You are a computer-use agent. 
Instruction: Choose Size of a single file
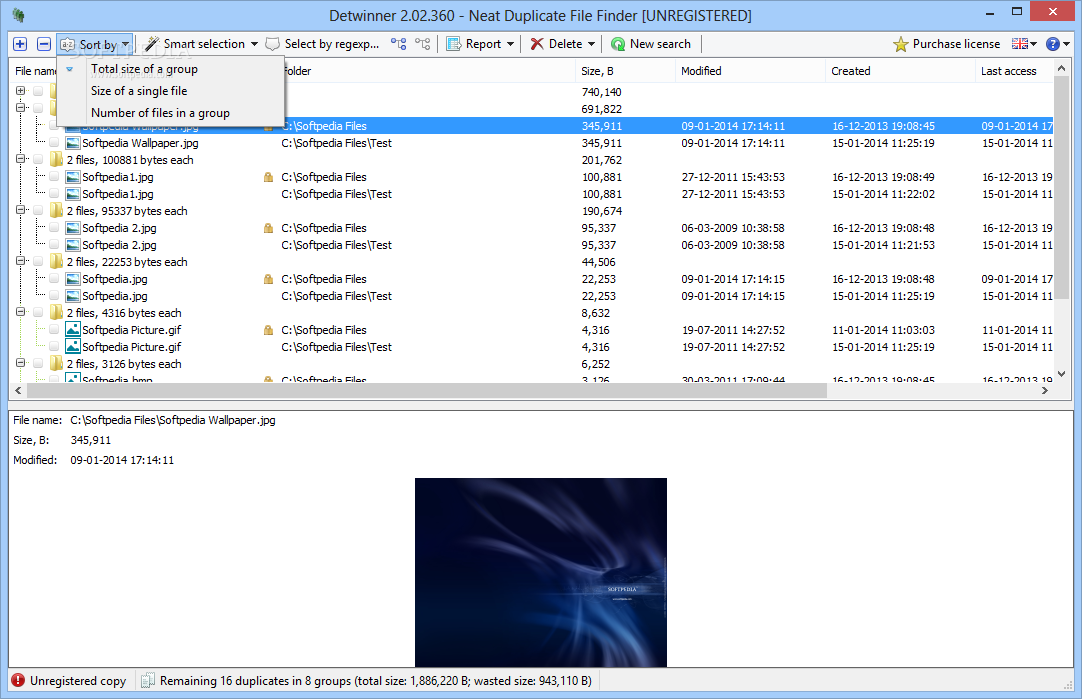pos(139,91)
